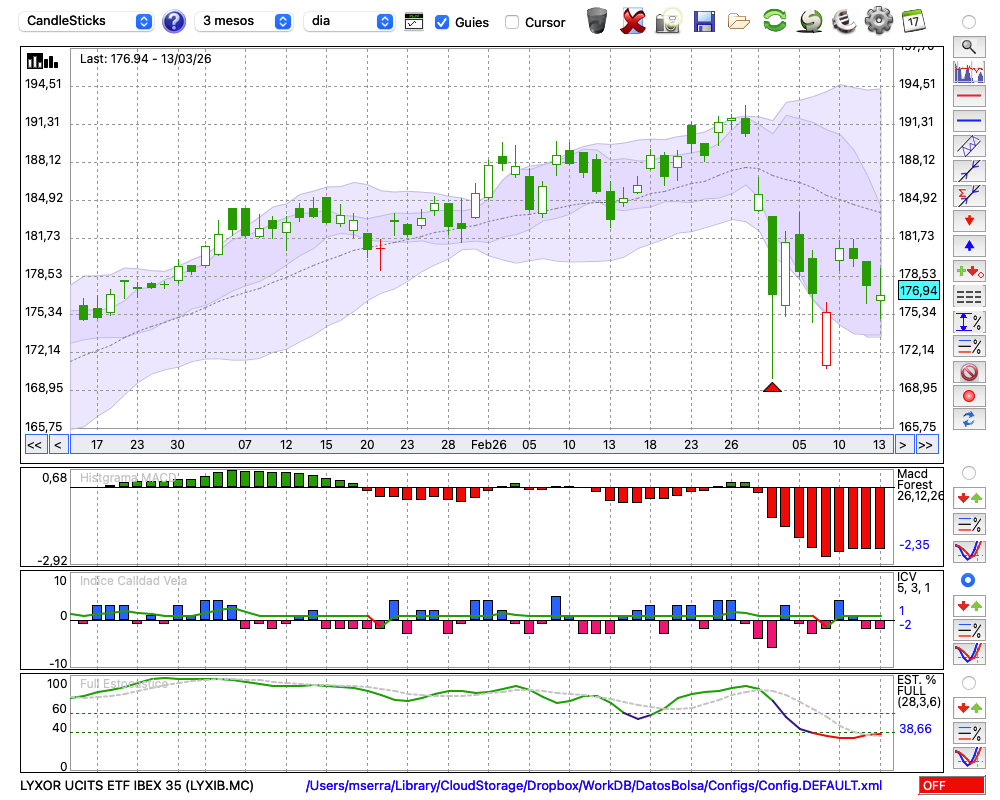Select the blue zigzag channel drawing tool
The width and height of the screenshot is (1000, 800).
pos(969,146)
